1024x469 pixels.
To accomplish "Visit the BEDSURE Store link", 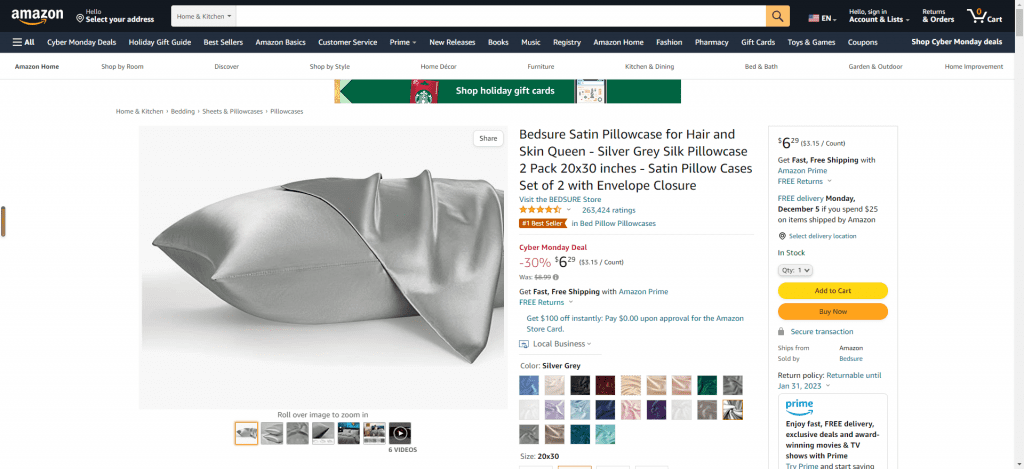I will click(x=558, y=199).
